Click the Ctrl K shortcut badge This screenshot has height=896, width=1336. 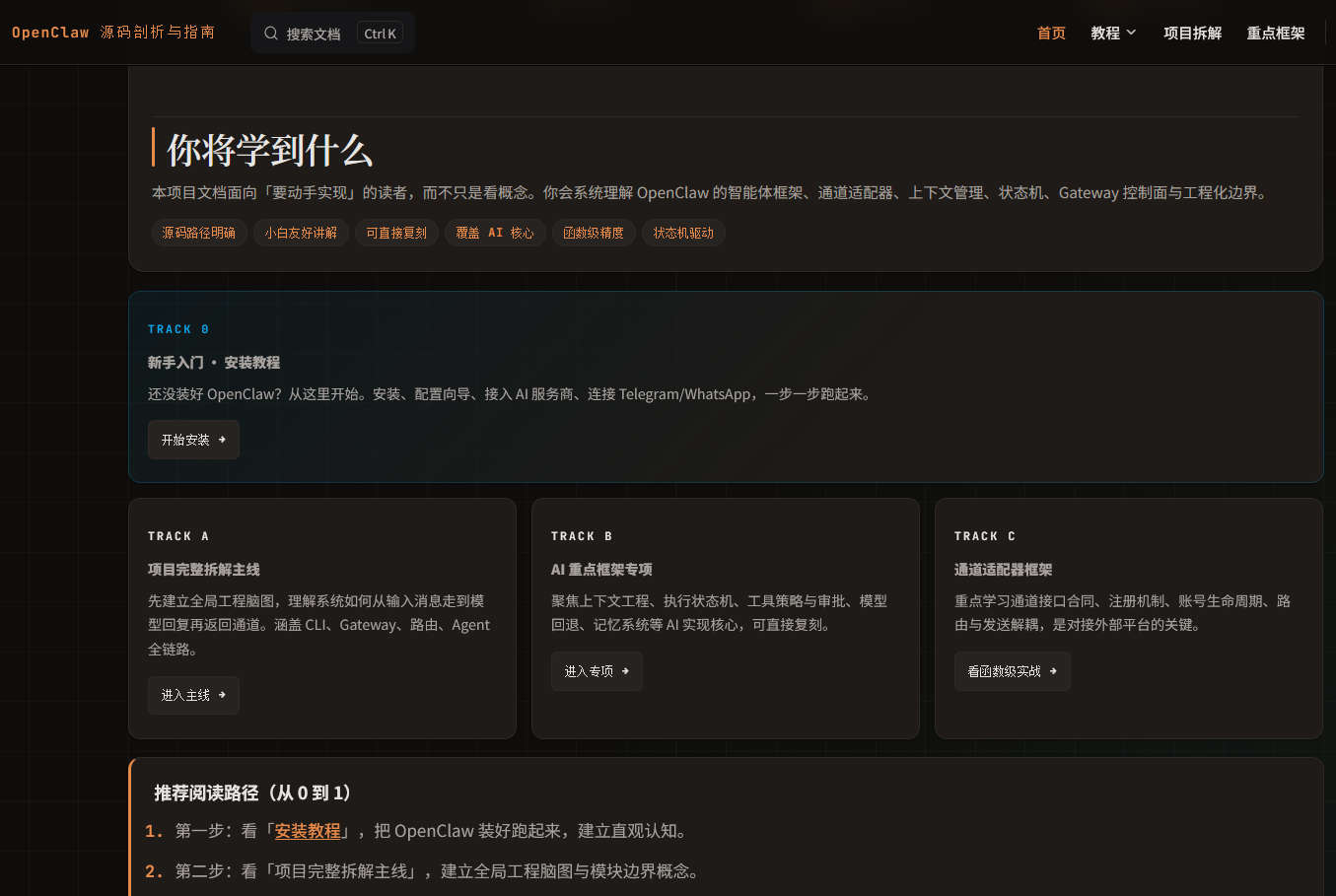380,34
